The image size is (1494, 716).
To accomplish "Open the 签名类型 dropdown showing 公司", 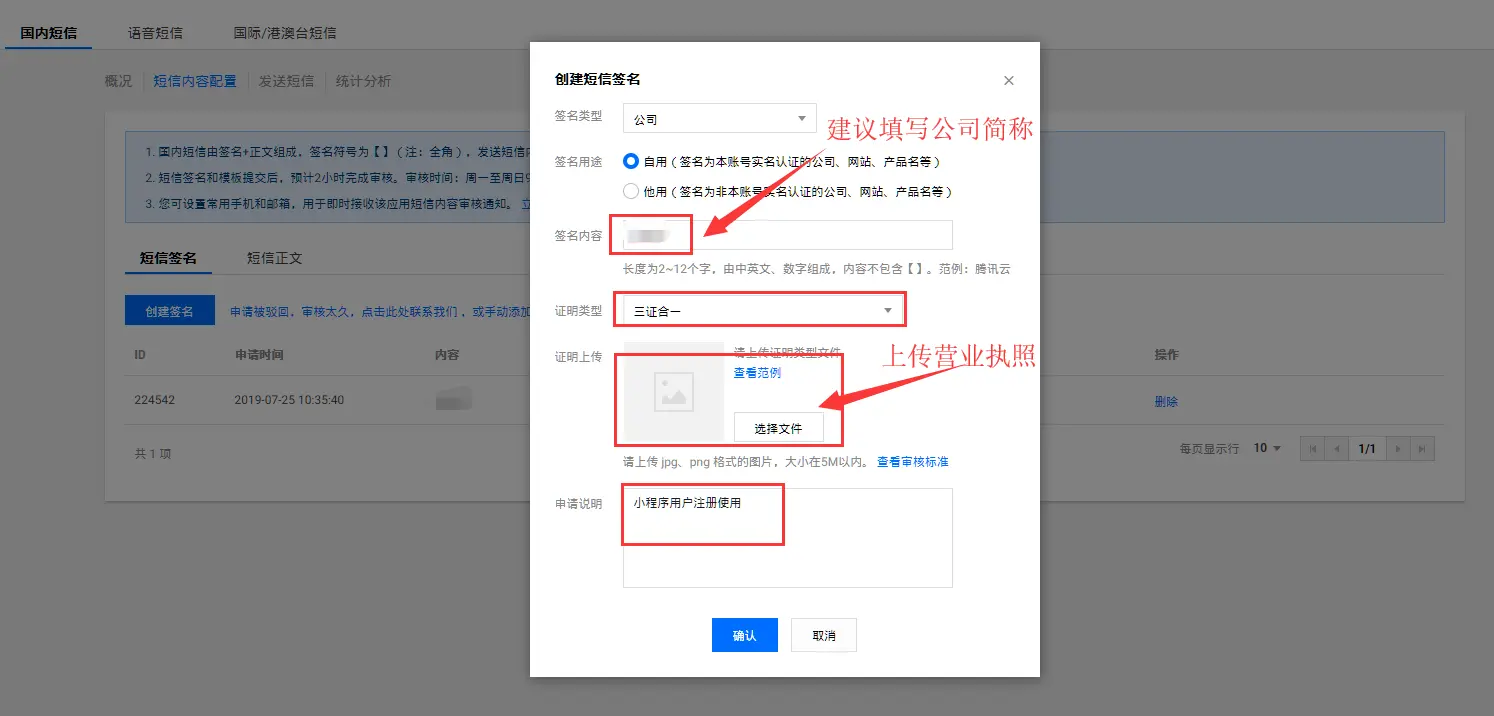I will (x=719, y=119).
